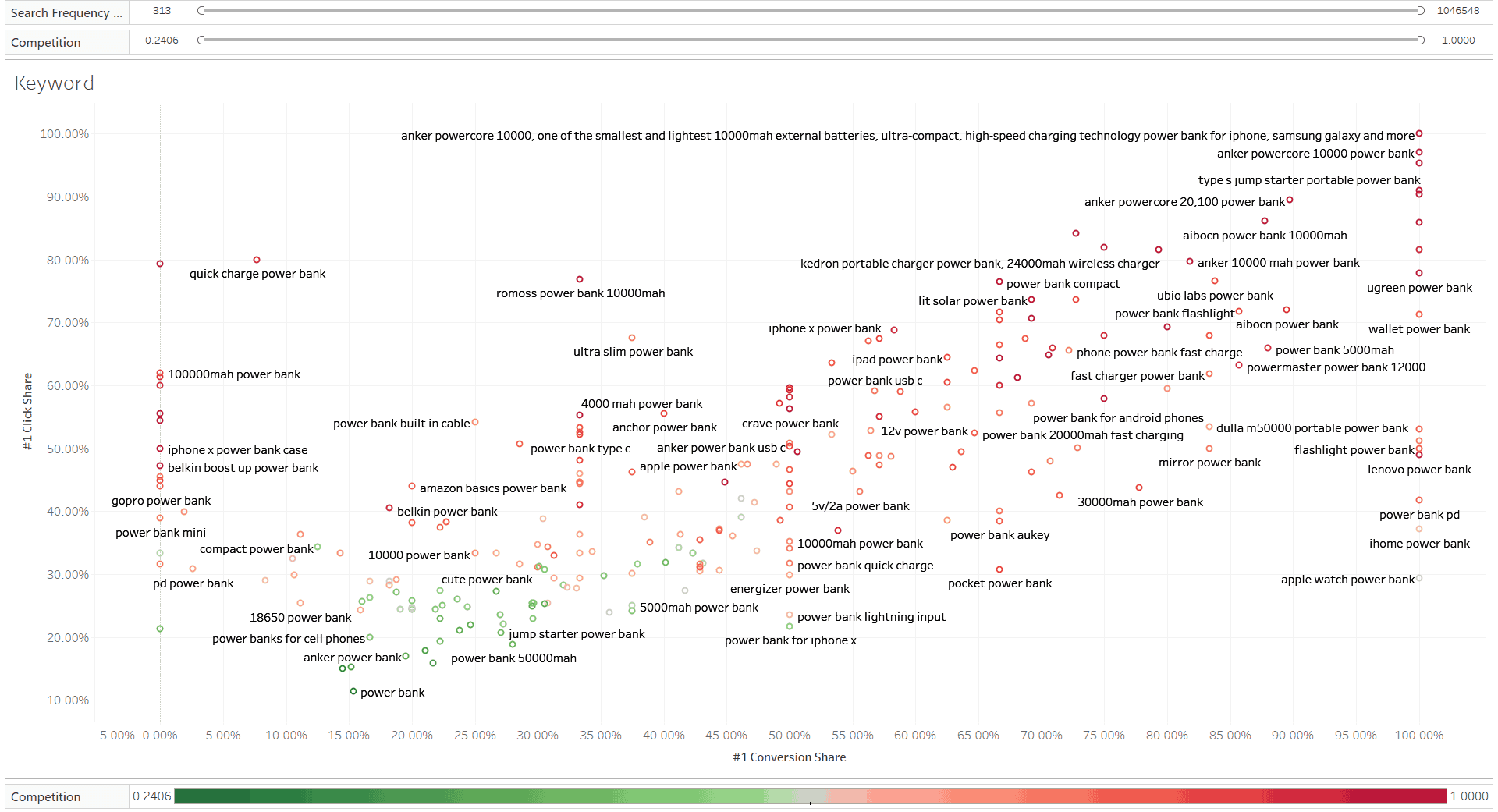The height and width of the screenshot is (812, 1498).
Task: Click the "power bank mini" label
Action: (x=161, y=533)
